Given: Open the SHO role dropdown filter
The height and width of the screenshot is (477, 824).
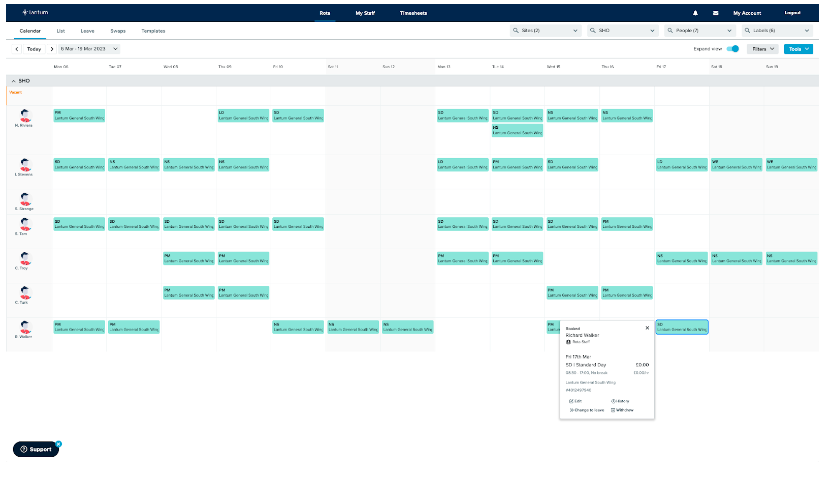Looking at the screenshot, I should [623, 30].
